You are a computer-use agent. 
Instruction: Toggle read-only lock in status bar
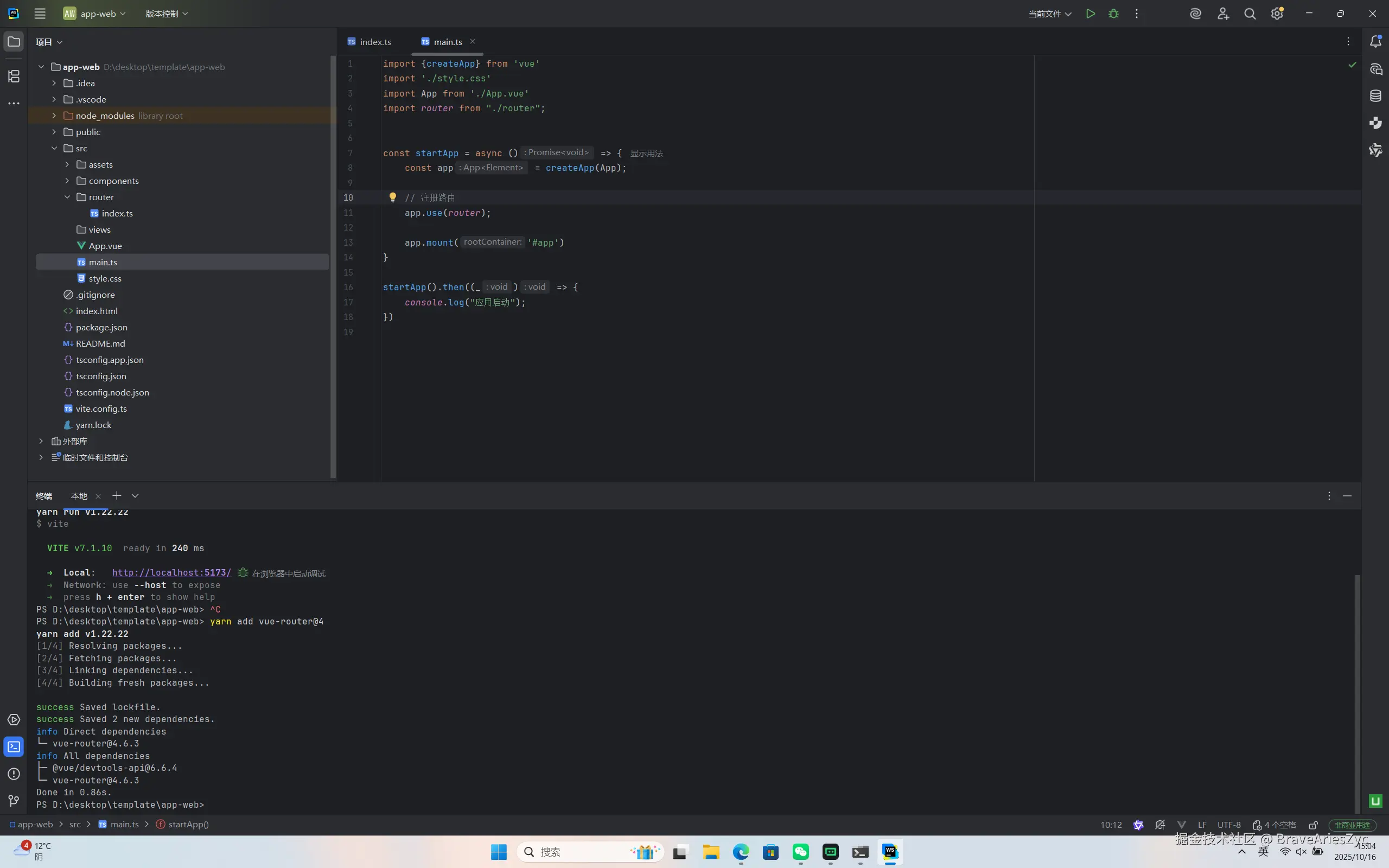1313,825
